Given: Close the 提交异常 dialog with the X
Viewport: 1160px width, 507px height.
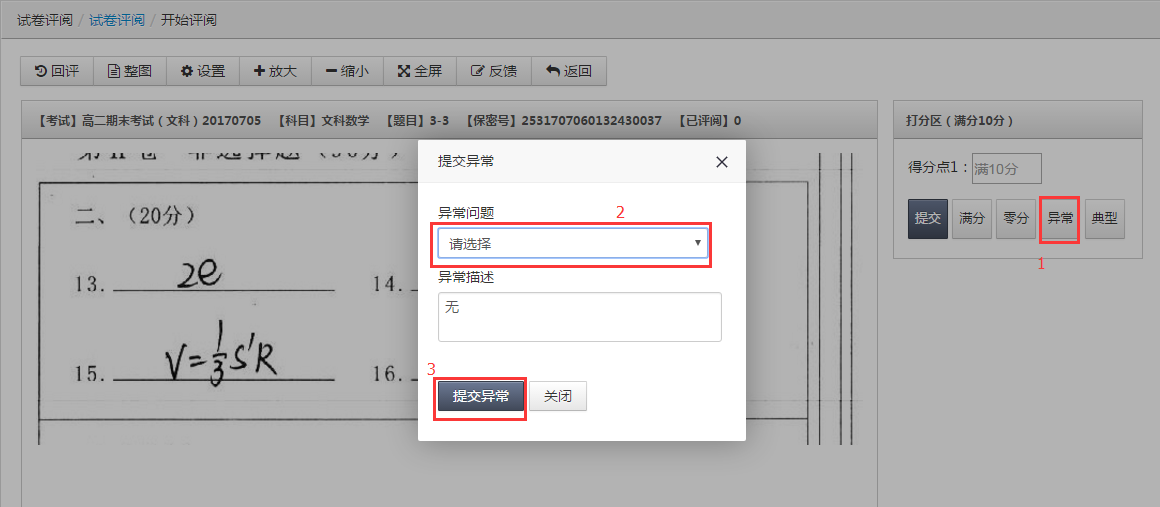Looking at the screenshot, I should pyautogui.click(x=722, y=162).
